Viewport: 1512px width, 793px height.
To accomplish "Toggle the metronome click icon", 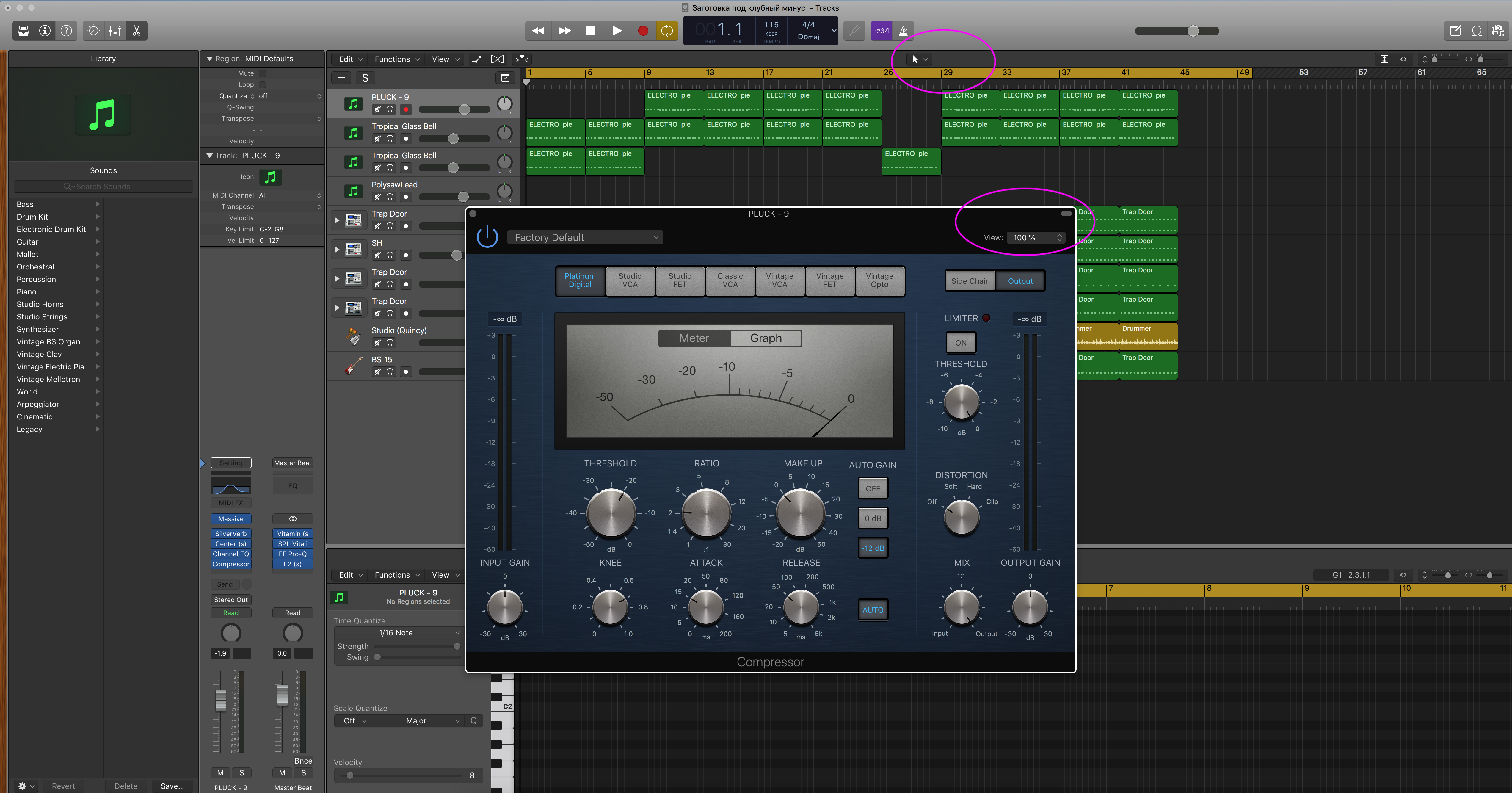I will click(x=903, y=31).
